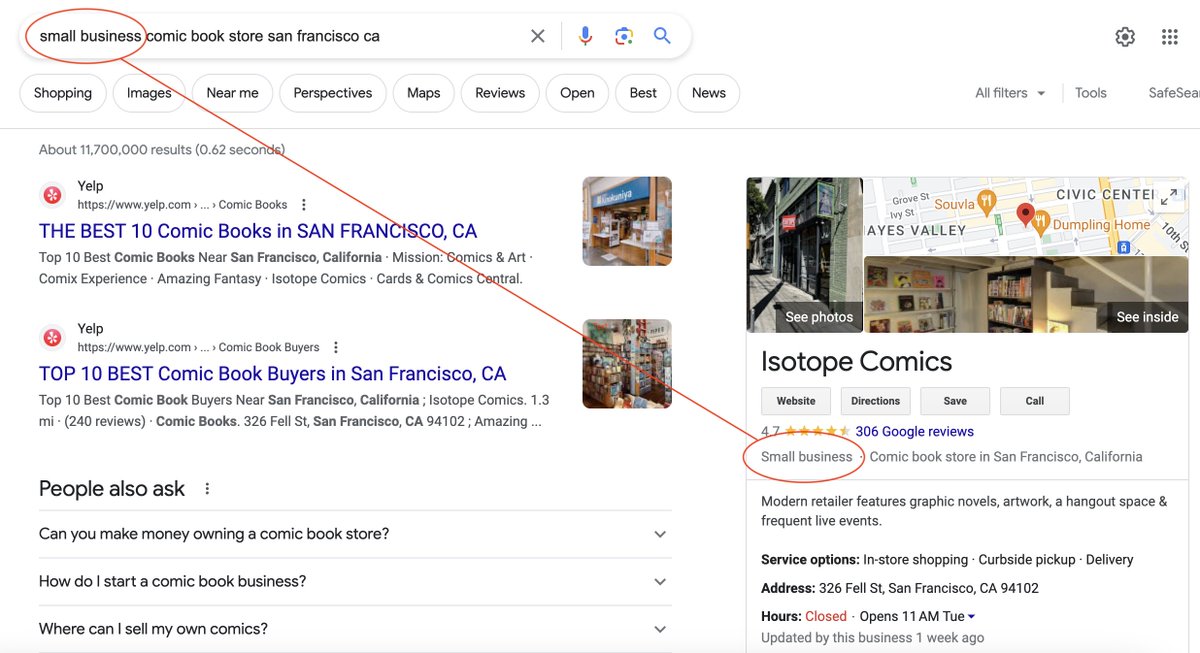
Task: Click the Yelp favicon of the second result
Action: [x=52, y=338]
